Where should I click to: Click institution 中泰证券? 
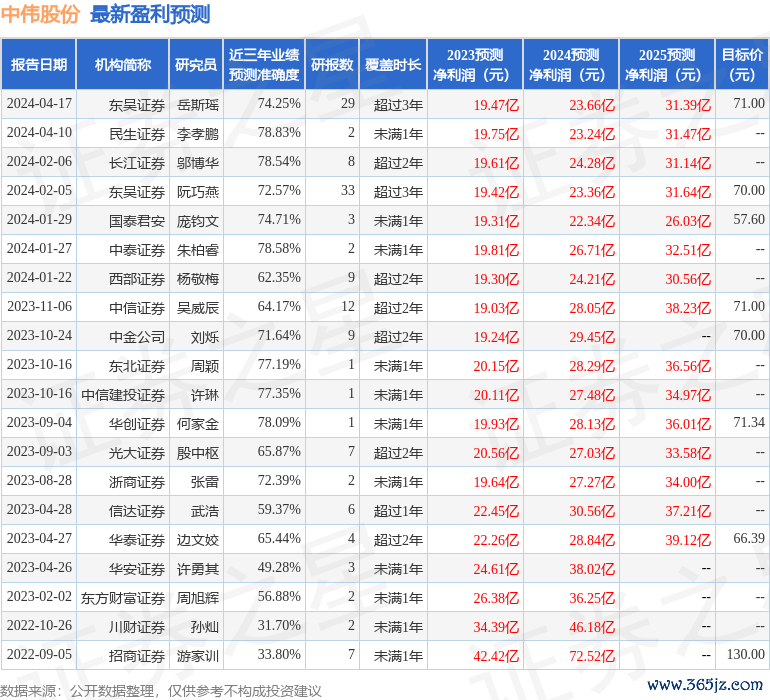pos(137,250)
